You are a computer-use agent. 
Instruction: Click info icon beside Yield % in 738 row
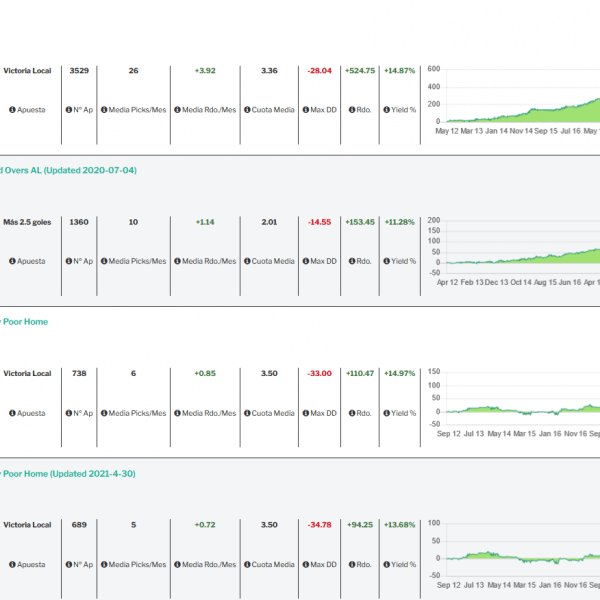click(x=387, y=413)
